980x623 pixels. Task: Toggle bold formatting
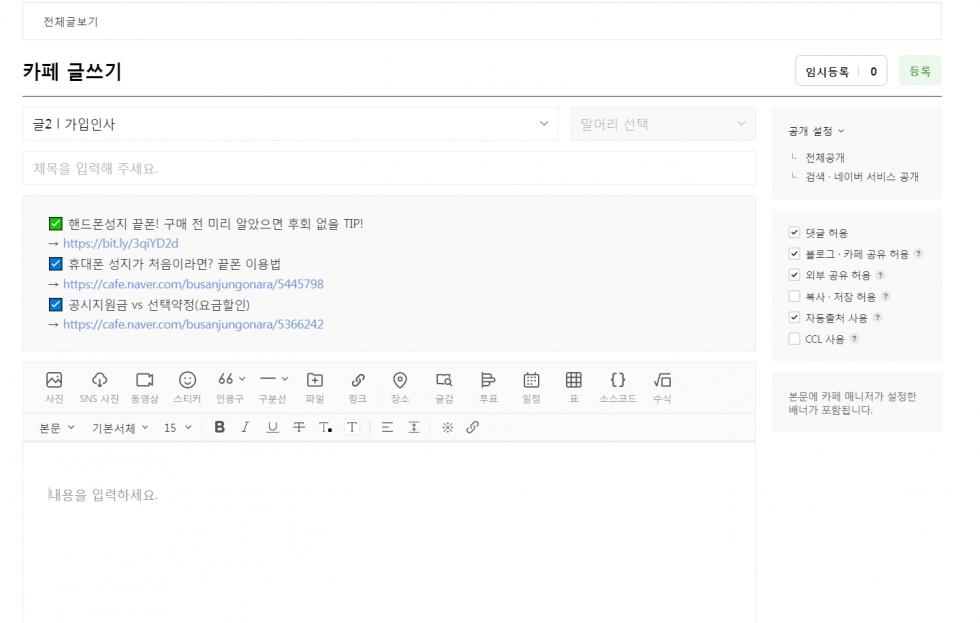pos(219,427)
